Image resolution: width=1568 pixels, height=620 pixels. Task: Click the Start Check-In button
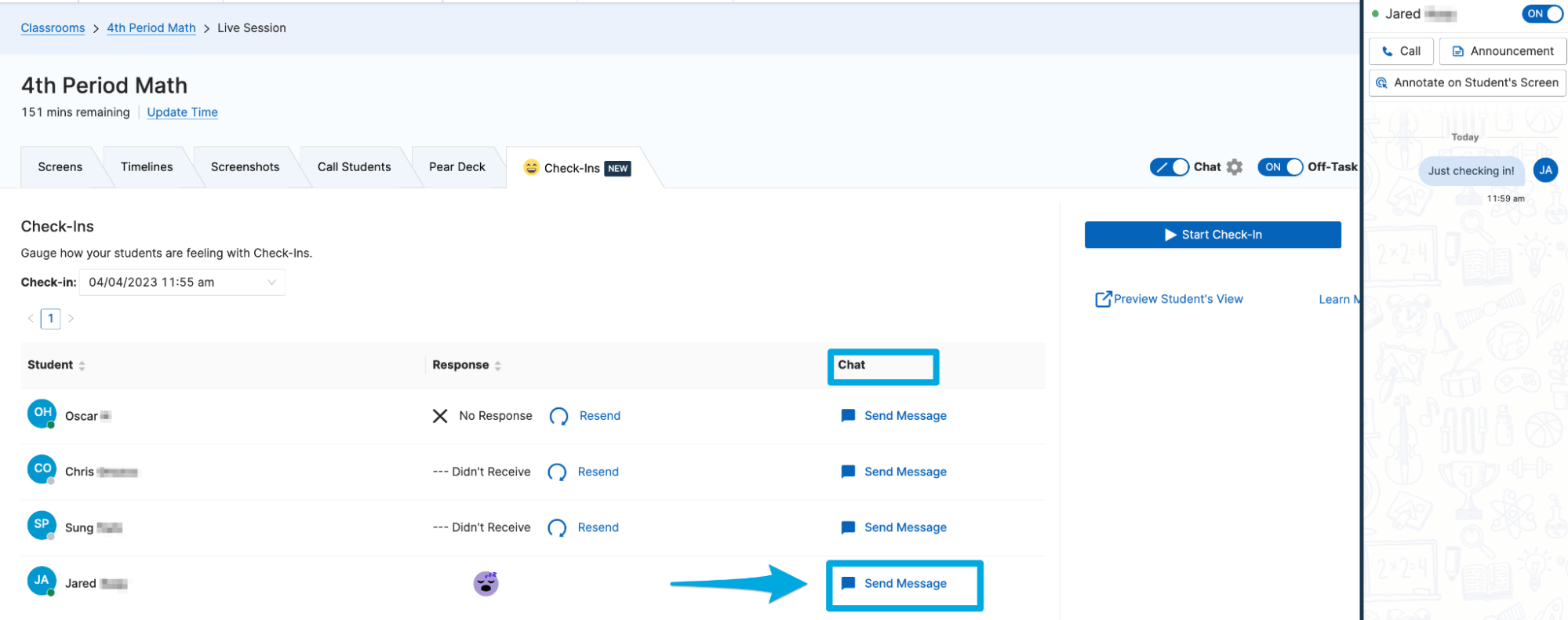click(x=1213, y=235)
